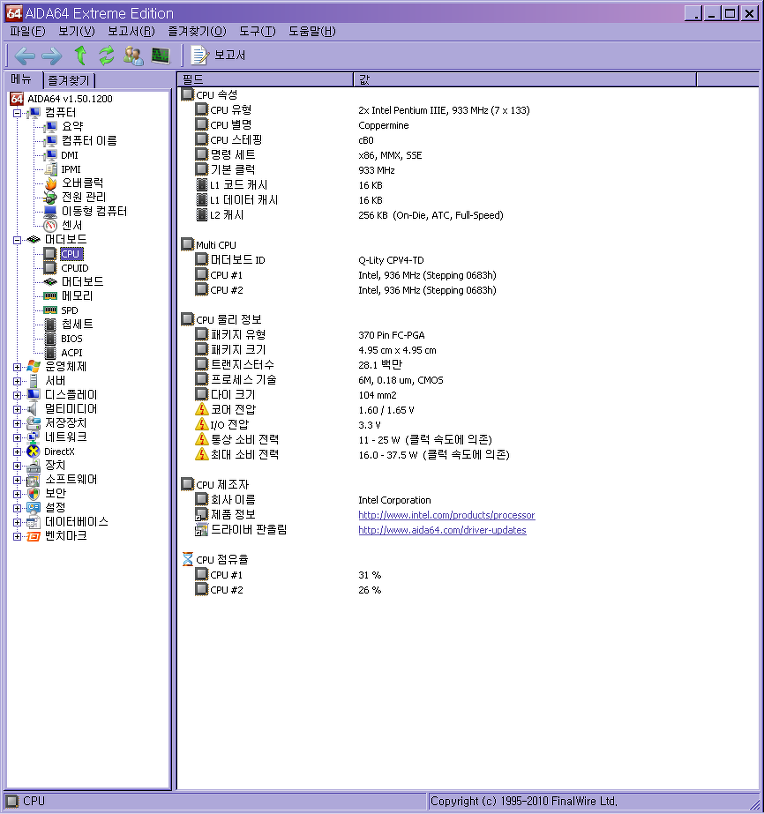Select the 칩세트 chipset icon

tap(50, 324)
